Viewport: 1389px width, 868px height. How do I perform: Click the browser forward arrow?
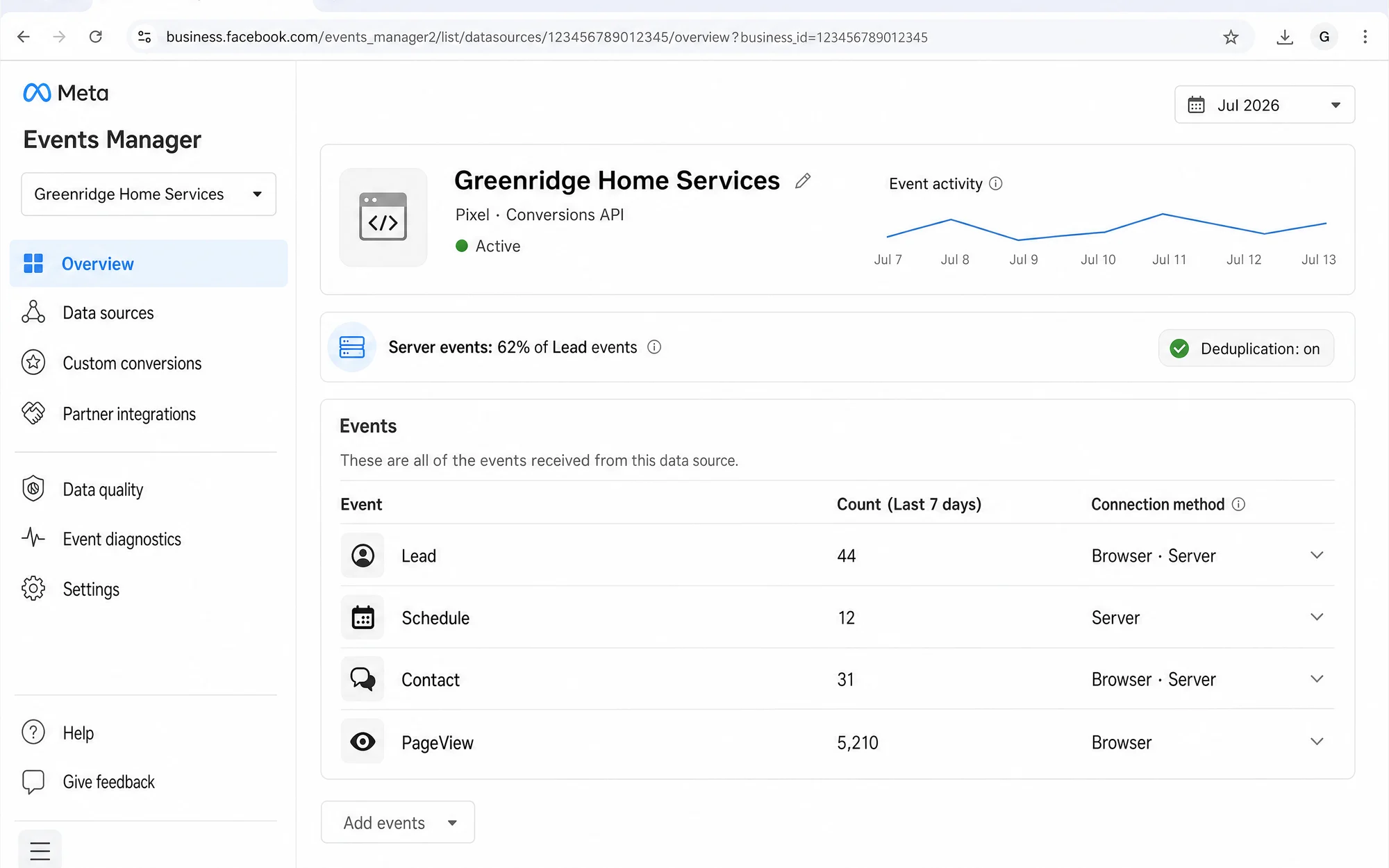[60, 37]
